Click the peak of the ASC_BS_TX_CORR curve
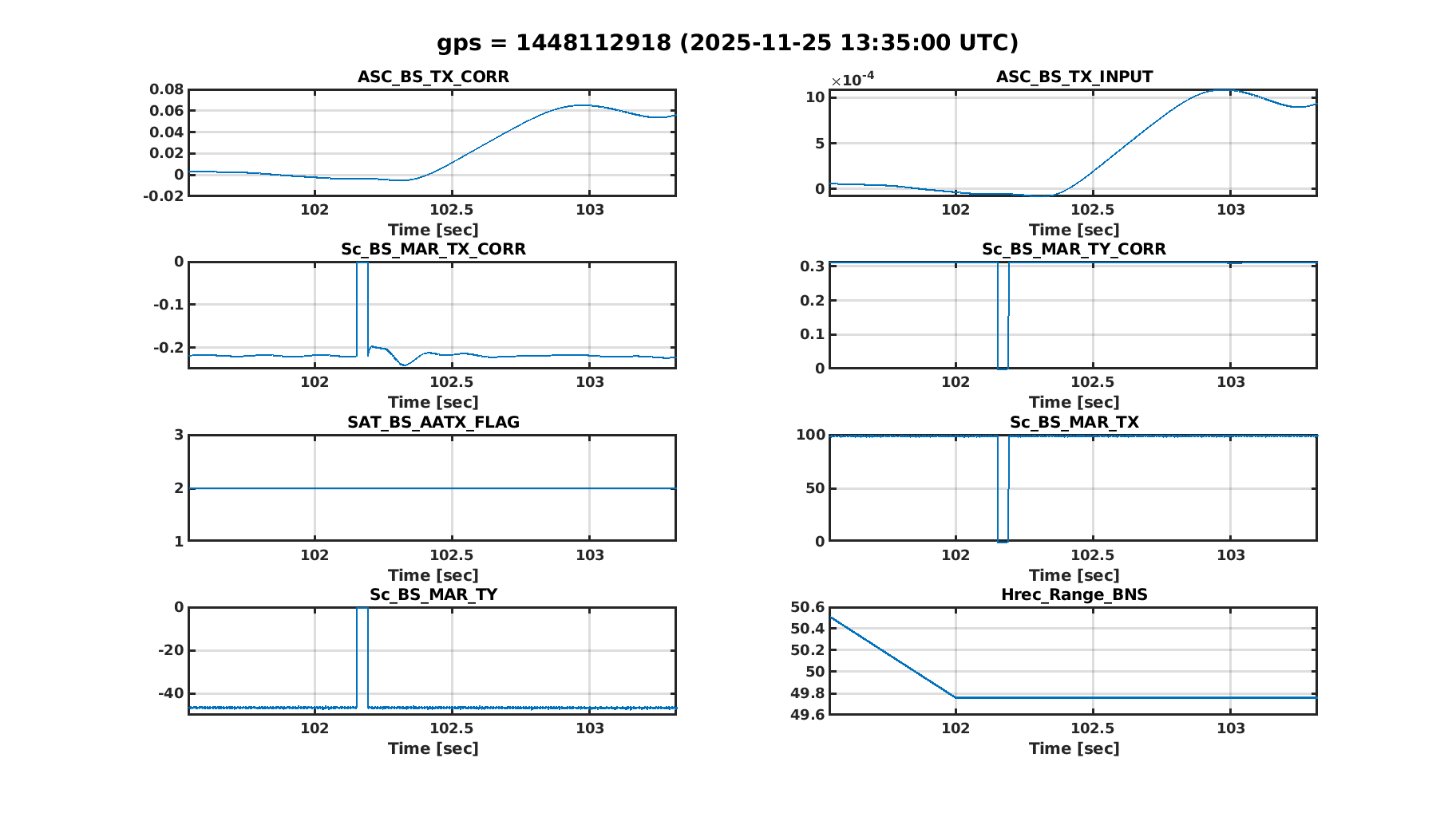Image resolution: width=1456 pixels, height=813 pixels. (x=584, y=105)
